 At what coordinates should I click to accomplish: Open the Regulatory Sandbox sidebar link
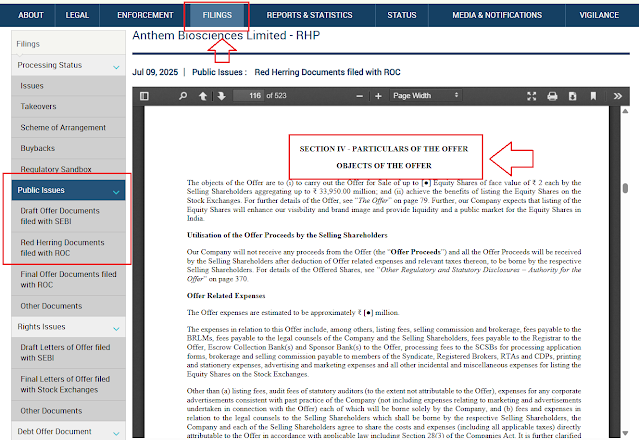click(x=68, y=169)
